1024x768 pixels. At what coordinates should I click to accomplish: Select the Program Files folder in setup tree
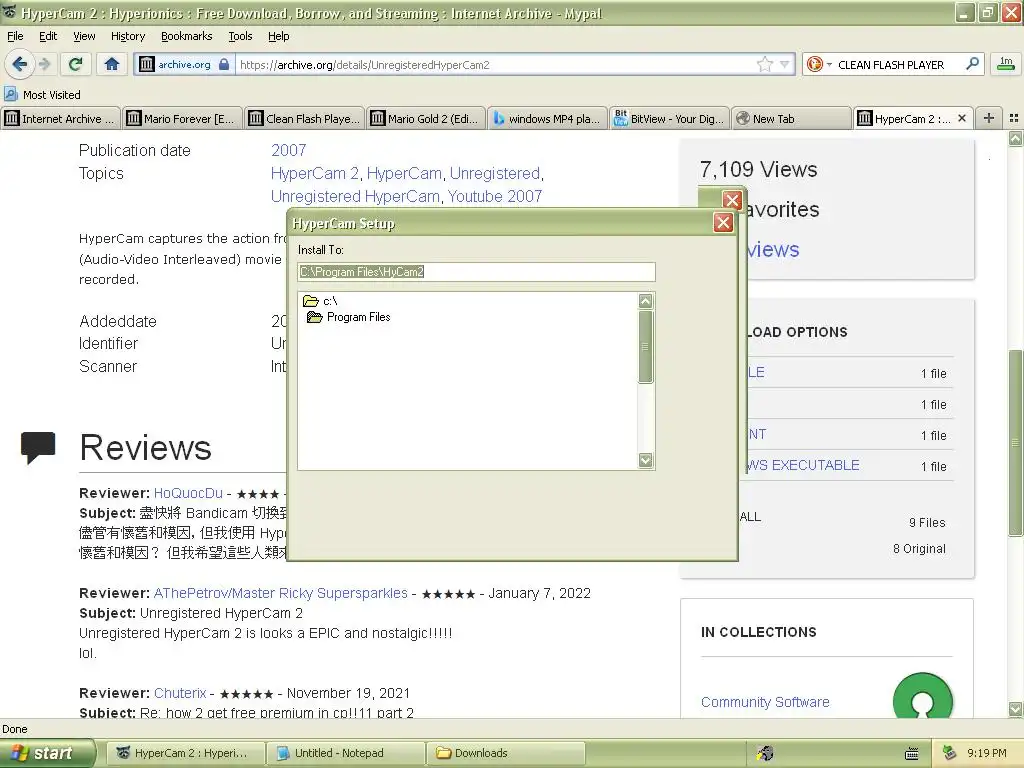349,317
